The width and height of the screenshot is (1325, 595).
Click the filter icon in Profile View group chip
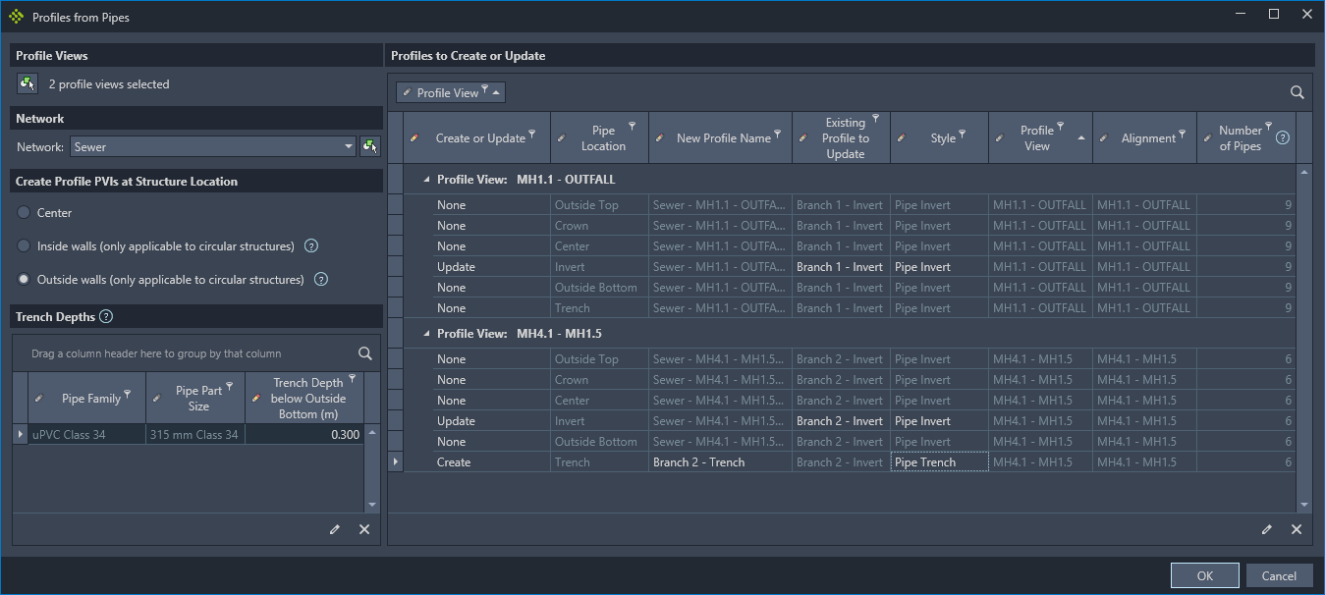484,90
